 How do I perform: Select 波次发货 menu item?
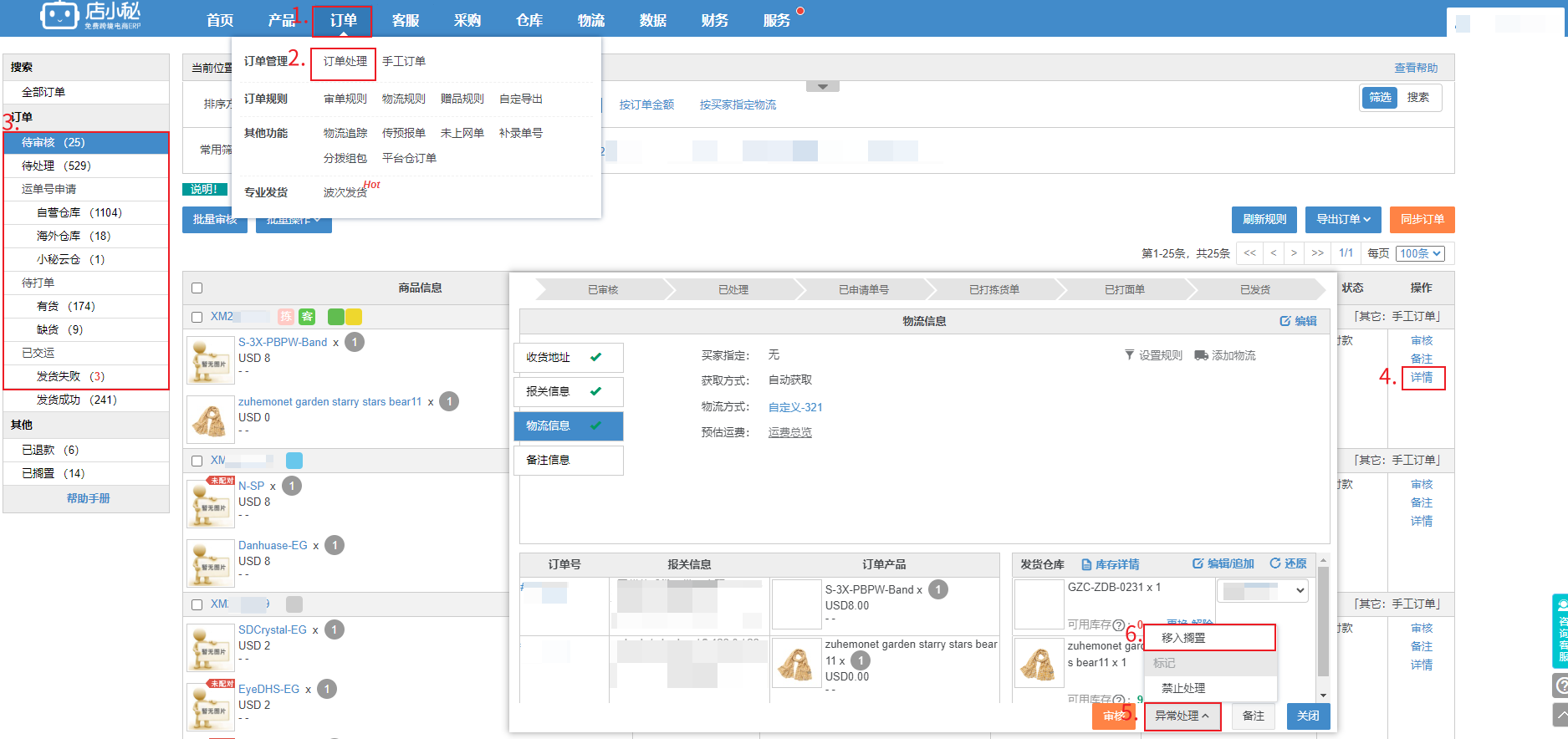point(345,192)
